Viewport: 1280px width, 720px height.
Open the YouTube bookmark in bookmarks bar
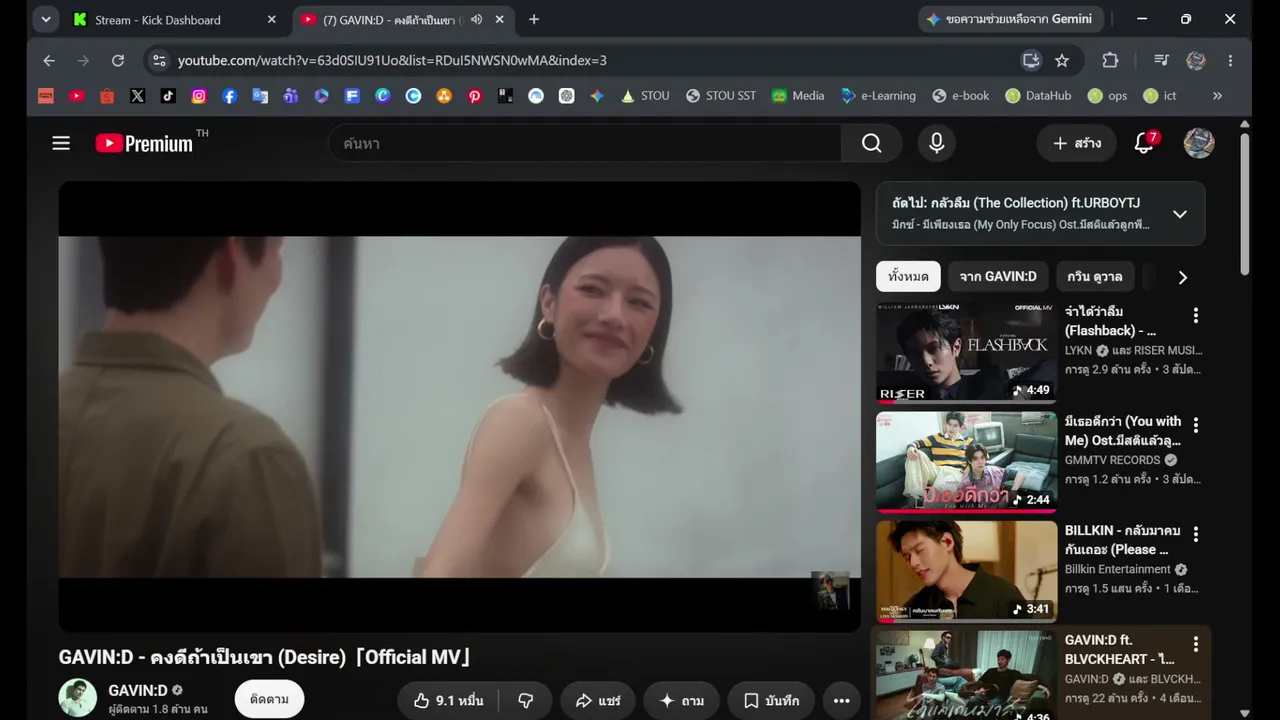point(77,96)
